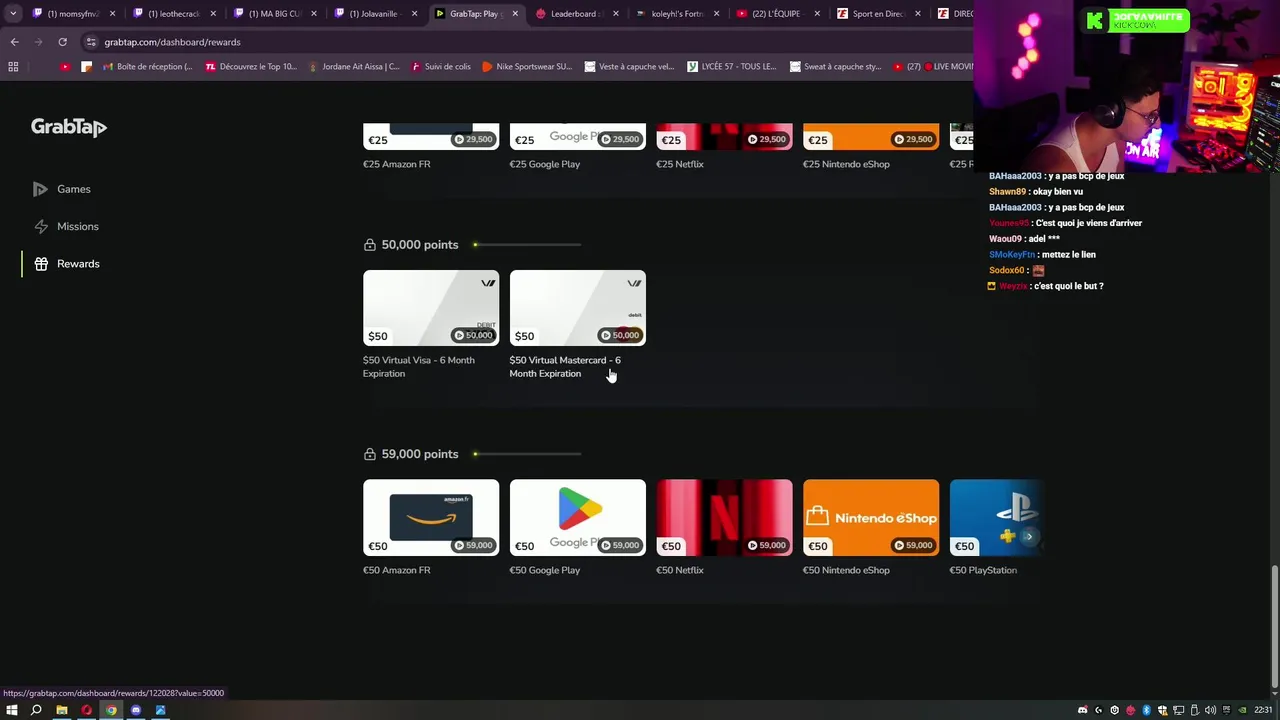Open the Suivi de colis bookmark
The height and width of the screenshot is (720, 1280).
point(441,67)
